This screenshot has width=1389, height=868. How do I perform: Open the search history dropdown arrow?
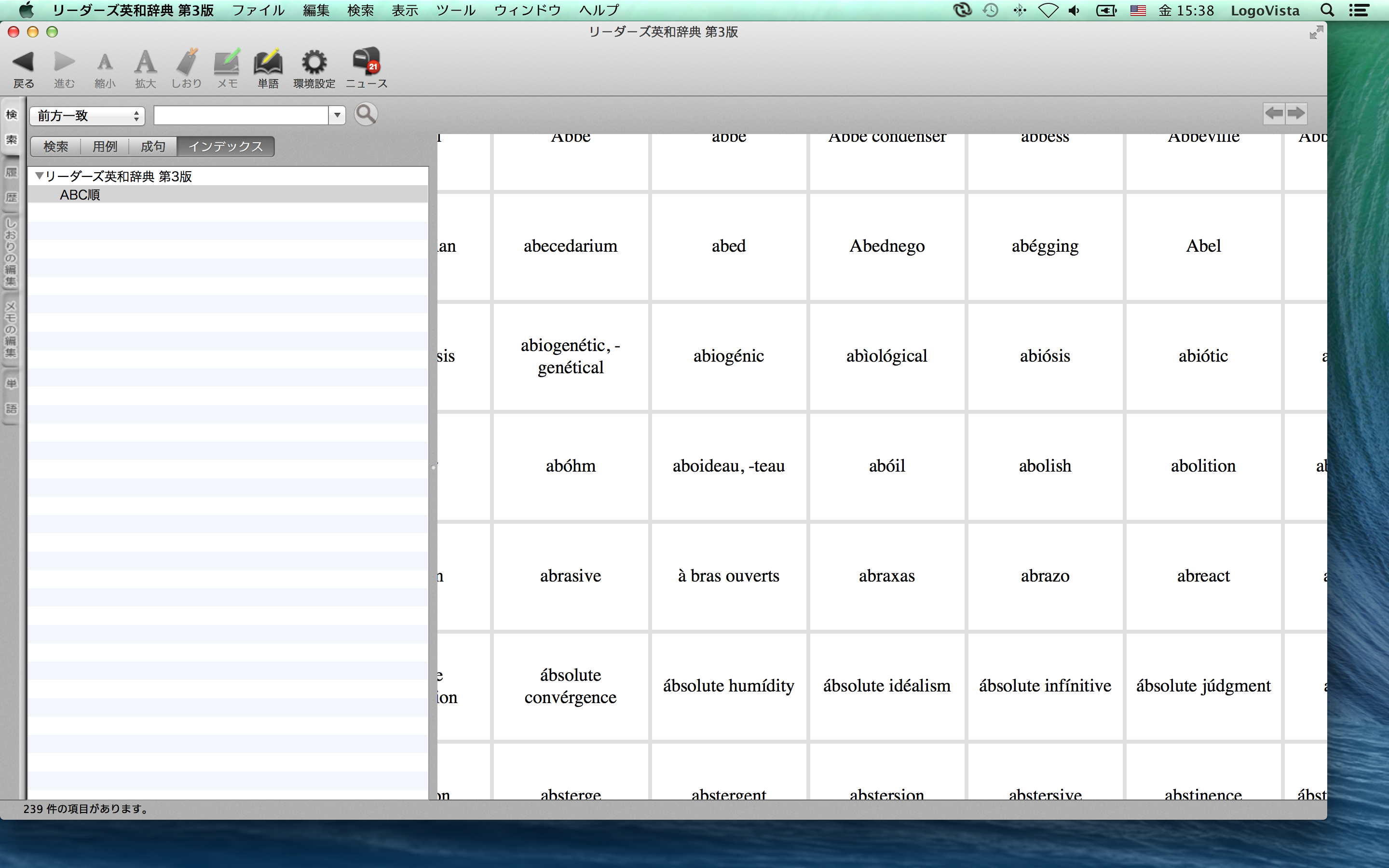coord(337,115)
